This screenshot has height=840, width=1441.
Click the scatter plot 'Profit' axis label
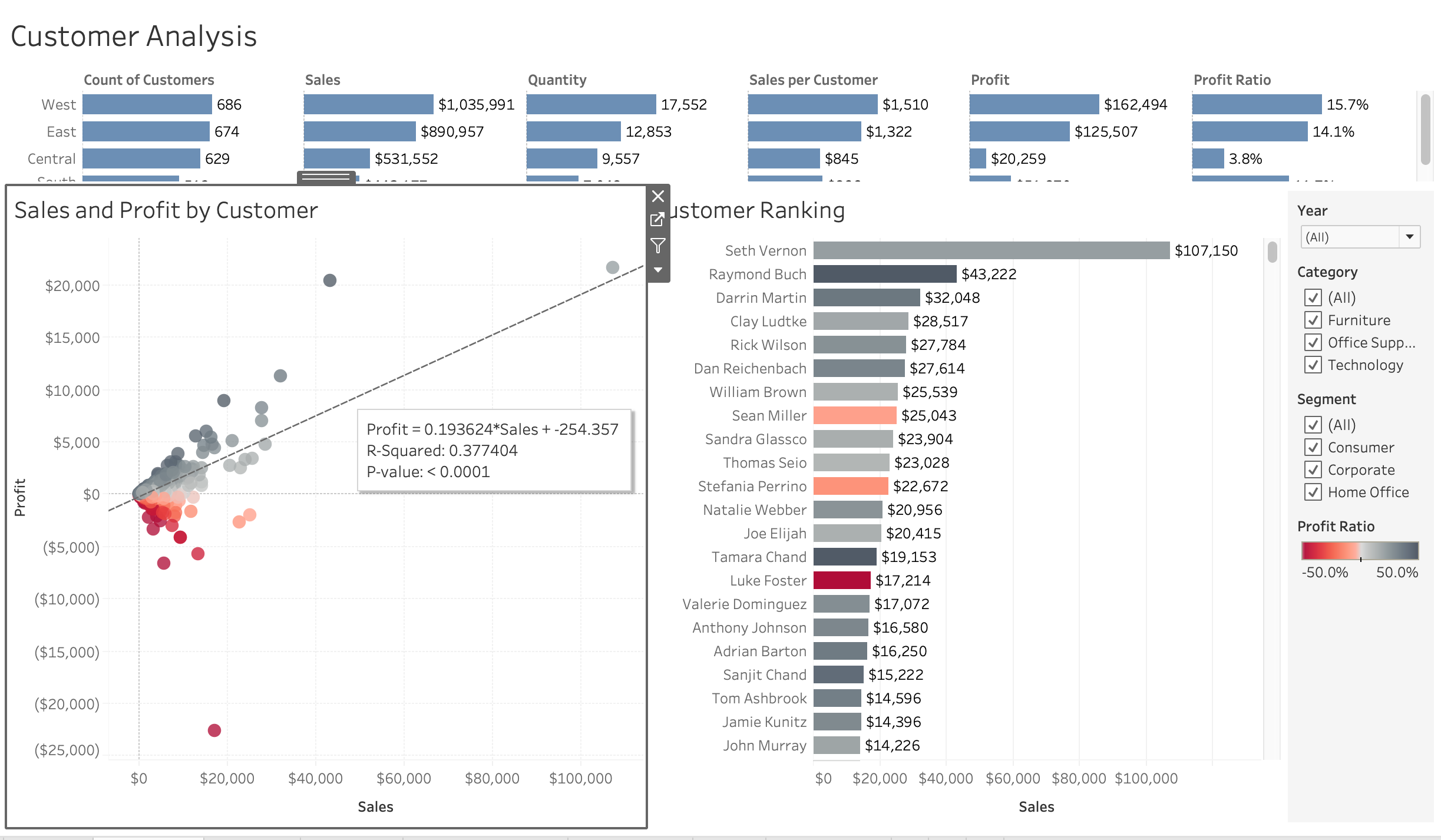20,497
